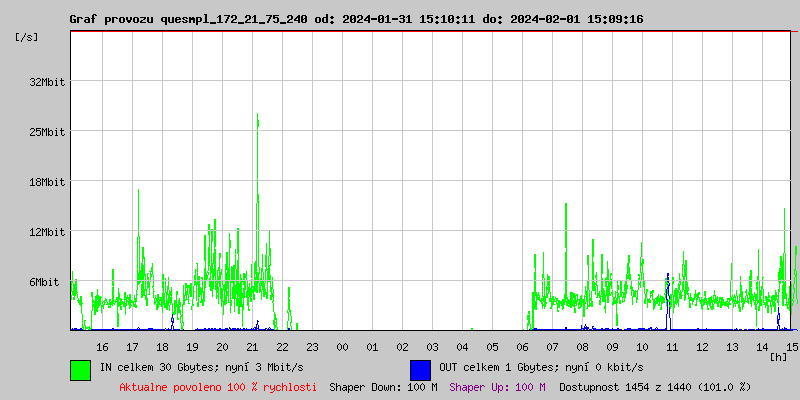Click the [h] hour unit label
The width and height of the screenshot is (800, 400).
tap(779, 357)
